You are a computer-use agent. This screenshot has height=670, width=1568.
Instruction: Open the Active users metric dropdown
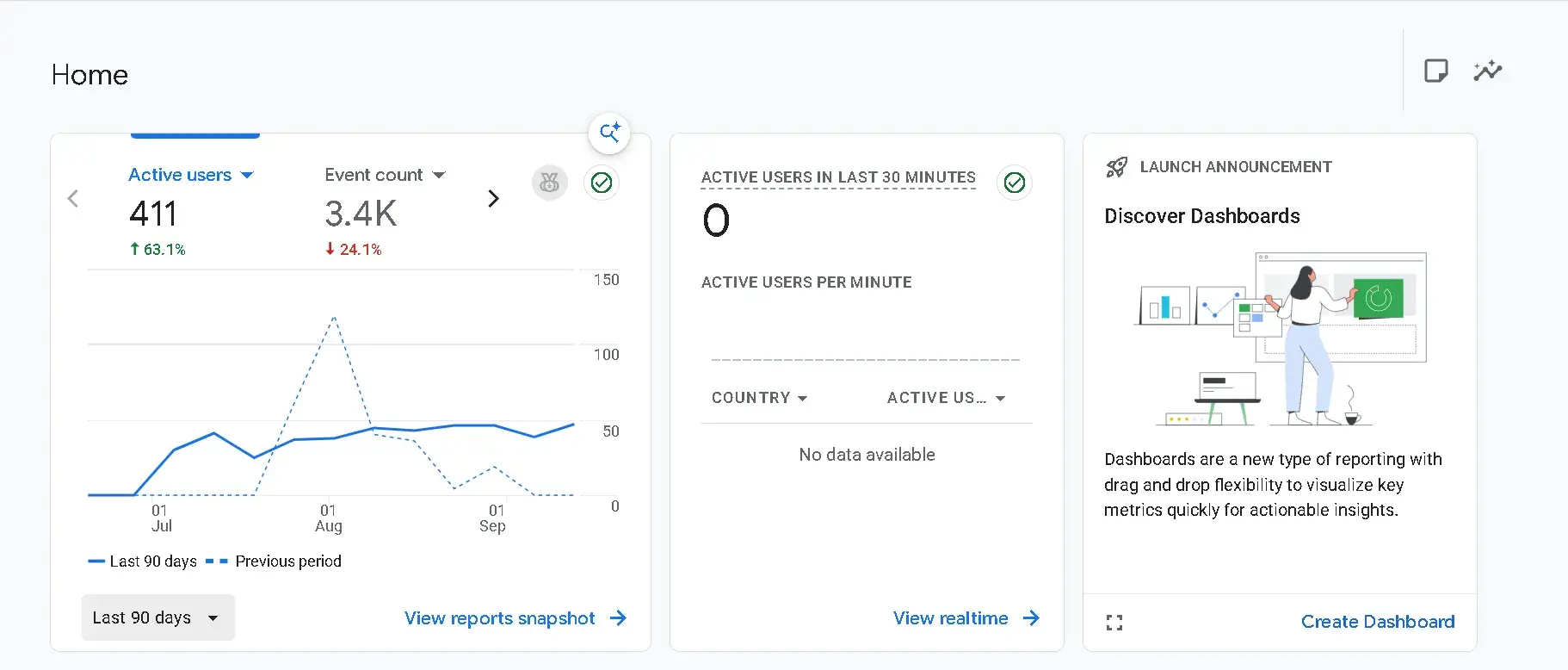[x=191, y=175]
